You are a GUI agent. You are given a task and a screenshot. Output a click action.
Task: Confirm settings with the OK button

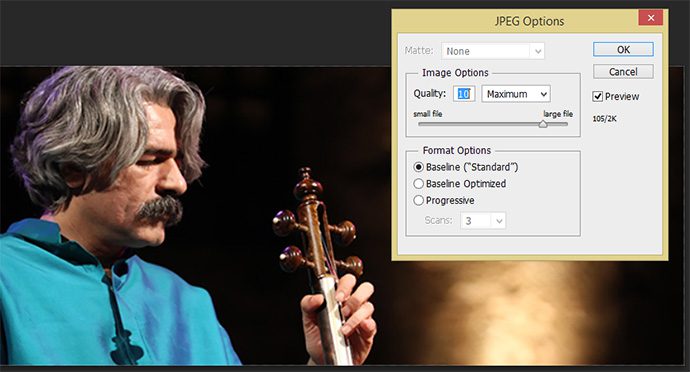click(623, 49)
